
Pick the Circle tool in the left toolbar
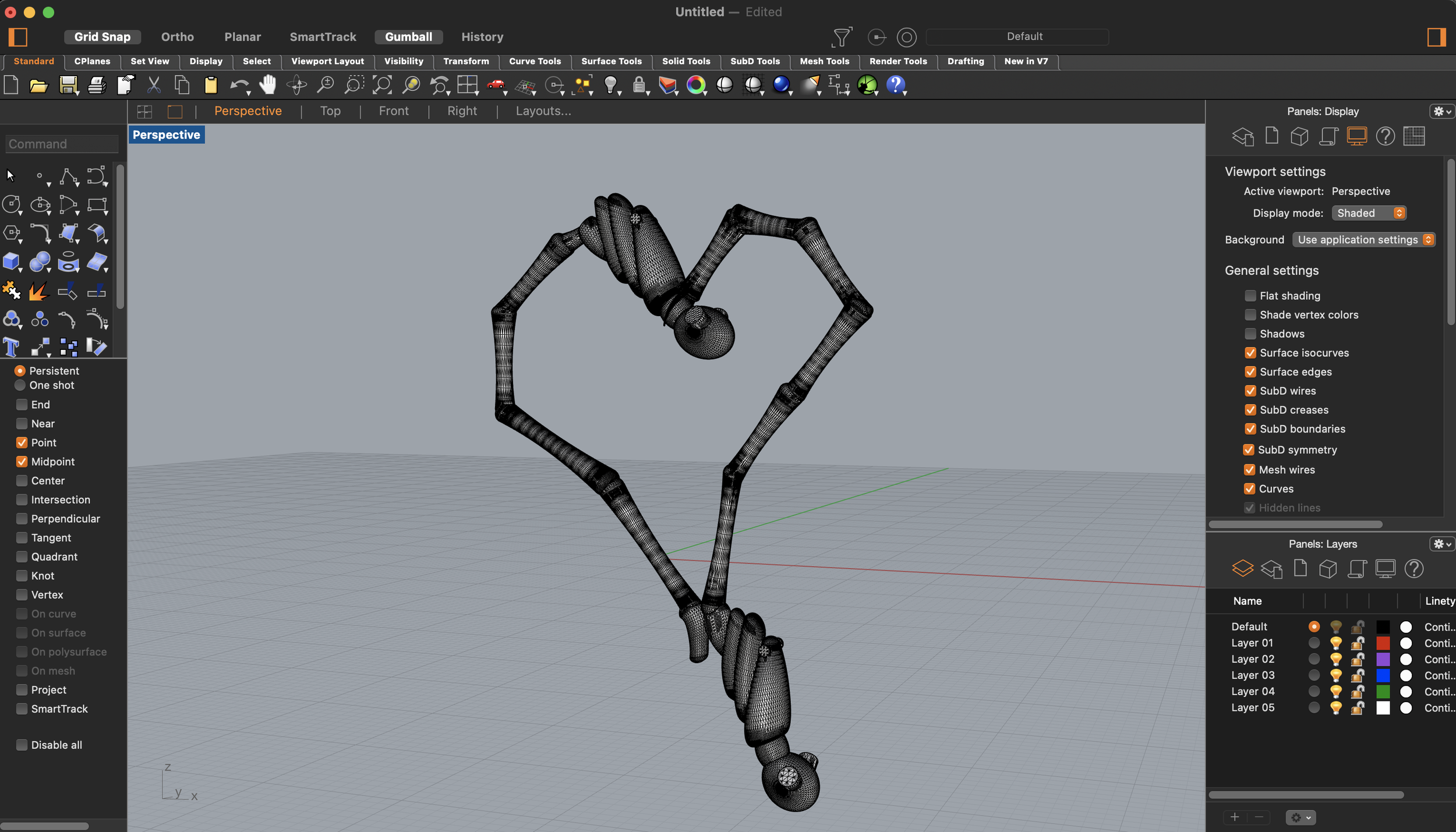click(x=11, y=205)
